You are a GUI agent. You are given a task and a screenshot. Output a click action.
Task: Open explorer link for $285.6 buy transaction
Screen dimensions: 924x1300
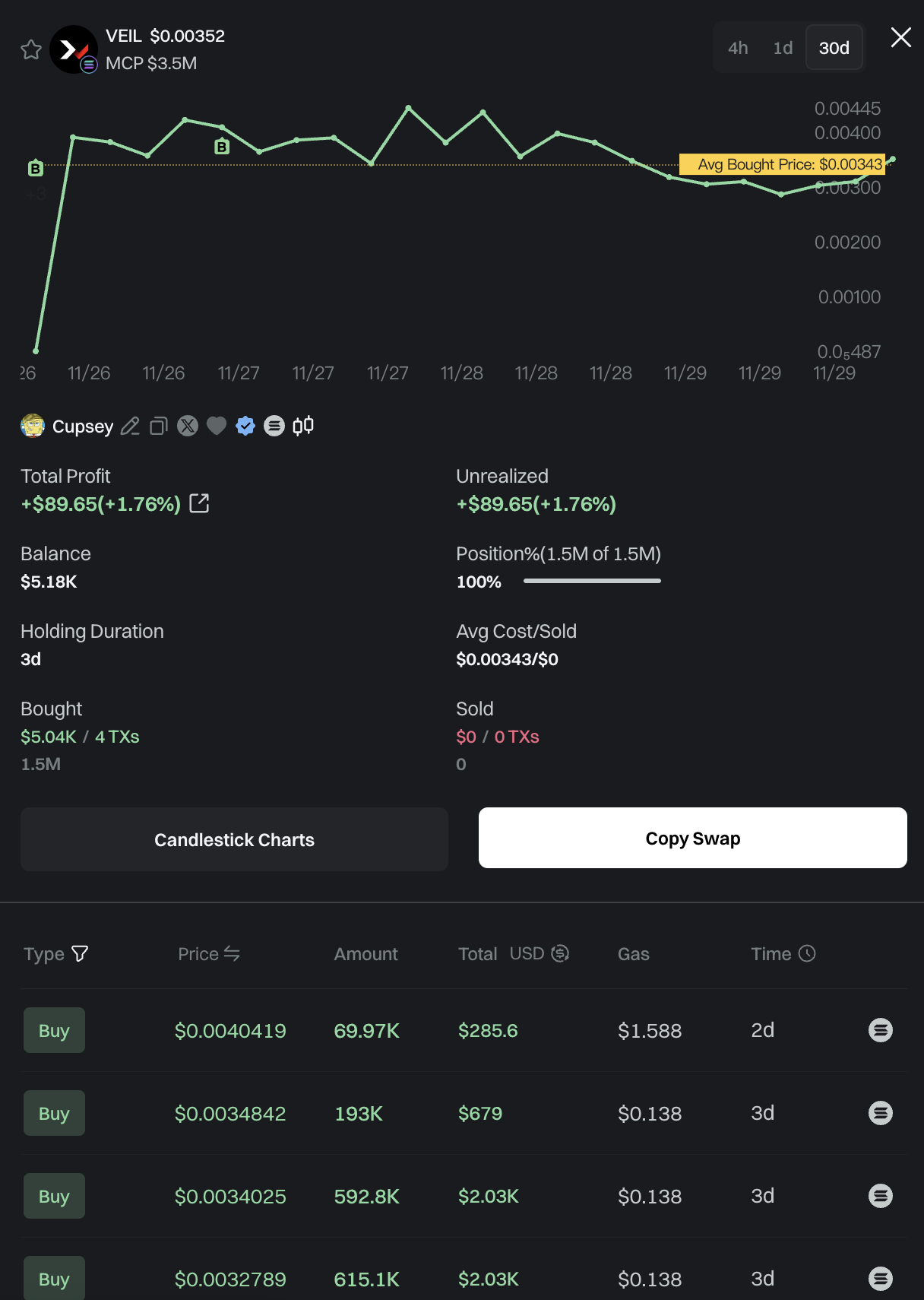[880, 1030]
